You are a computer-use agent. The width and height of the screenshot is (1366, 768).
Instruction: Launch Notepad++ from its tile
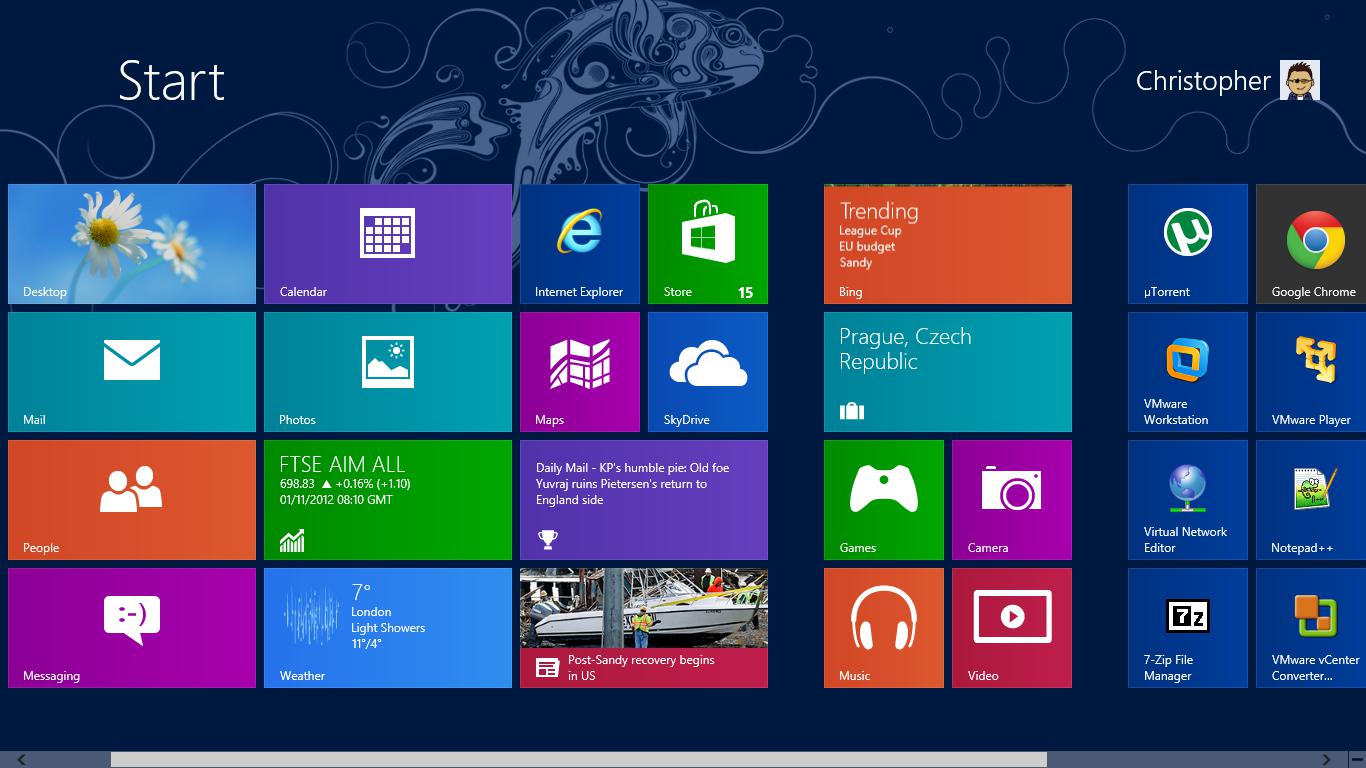[x=1311, y=500]
